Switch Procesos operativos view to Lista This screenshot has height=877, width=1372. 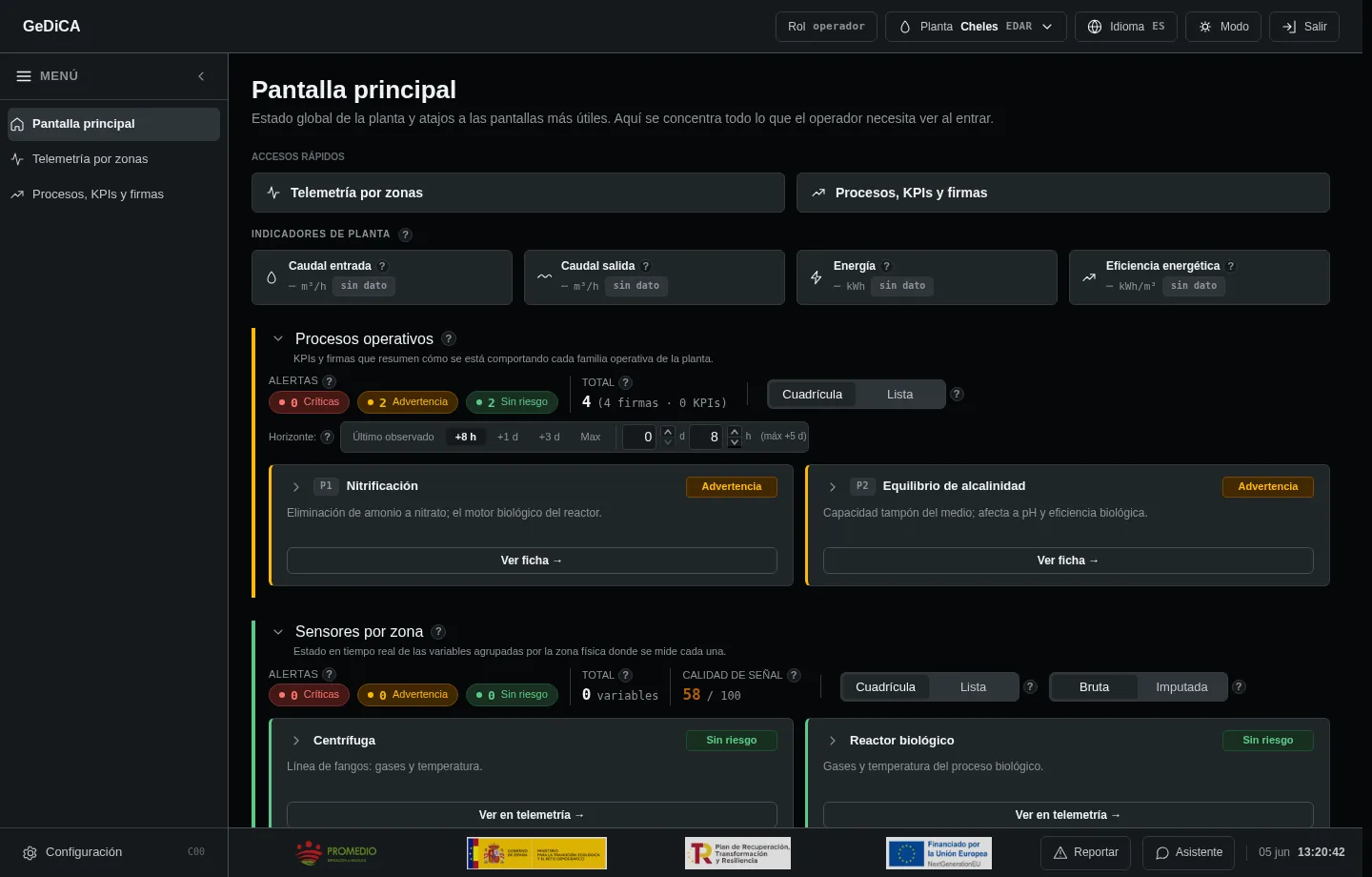pos(899,395)
